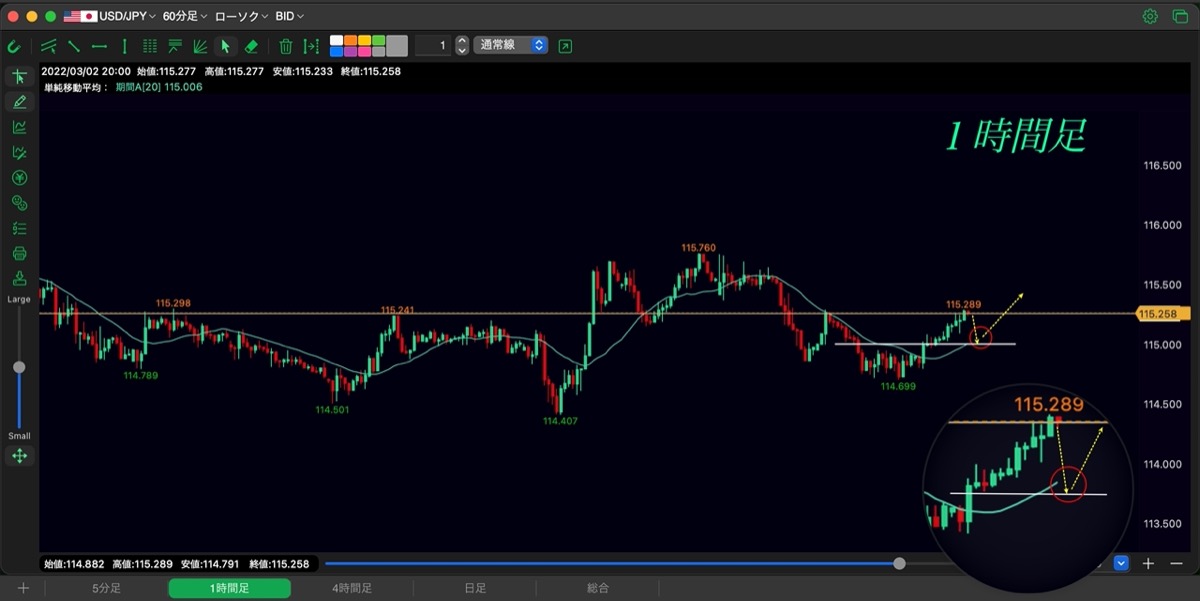Image resolution: width=1200 pixels, height=601 pixels.
Task: Select the fan lines drawing tool
Action: click(200, 46)
